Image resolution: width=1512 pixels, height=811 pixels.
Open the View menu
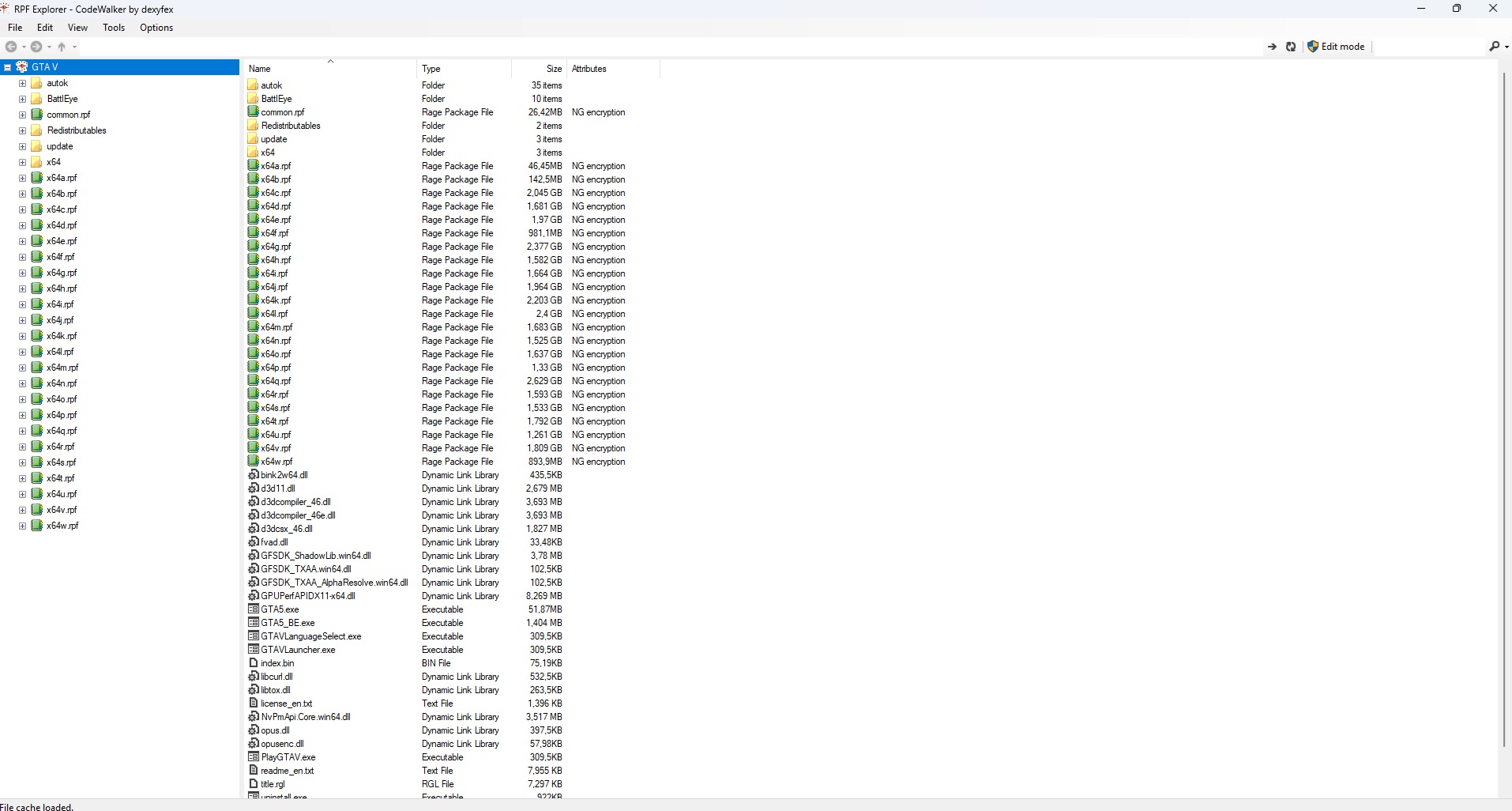[x=77, y=28]
